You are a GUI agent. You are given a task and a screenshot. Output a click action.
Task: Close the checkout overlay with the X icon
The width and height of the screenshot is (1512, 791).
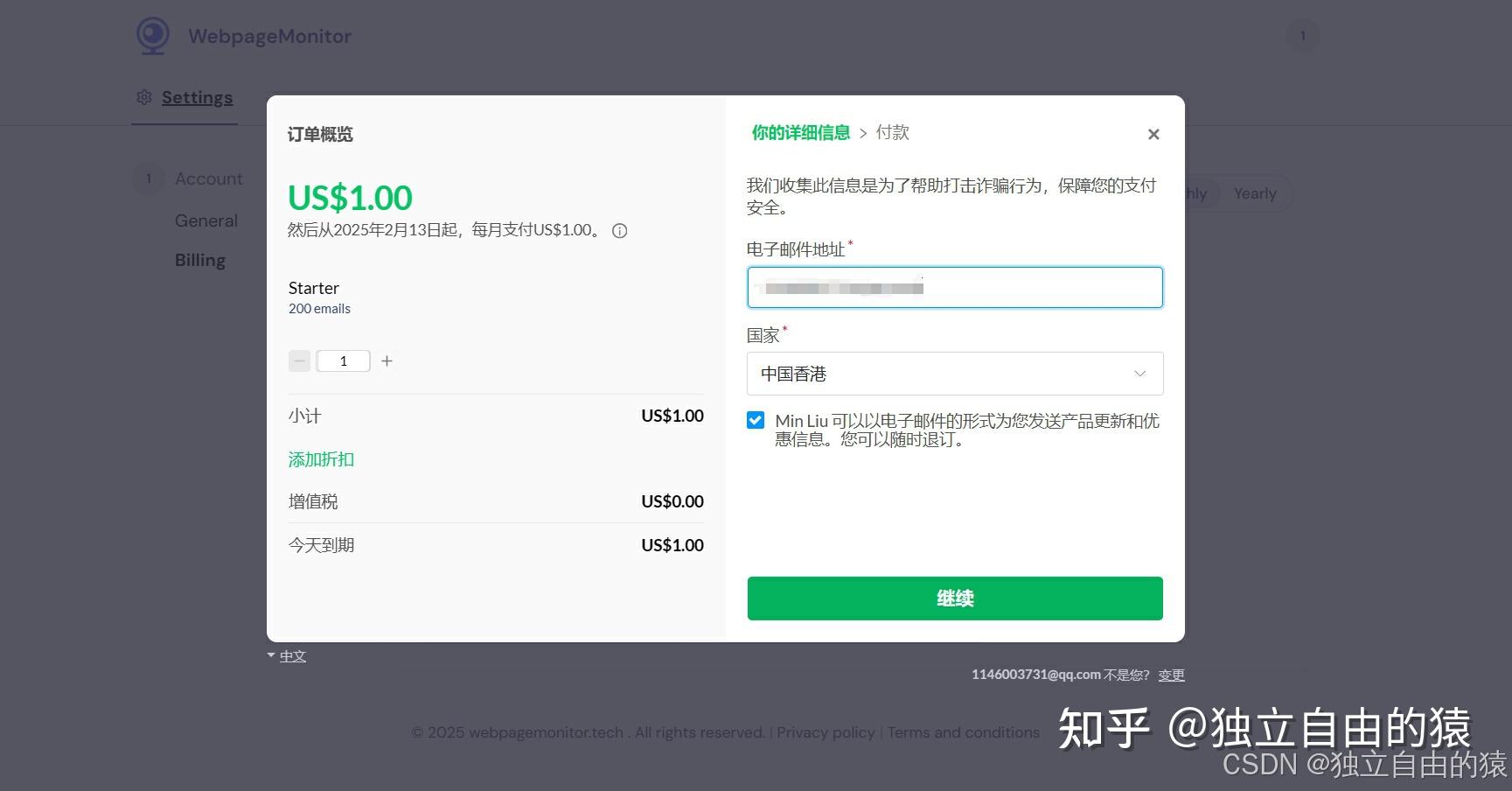(x=1153, y=134)
